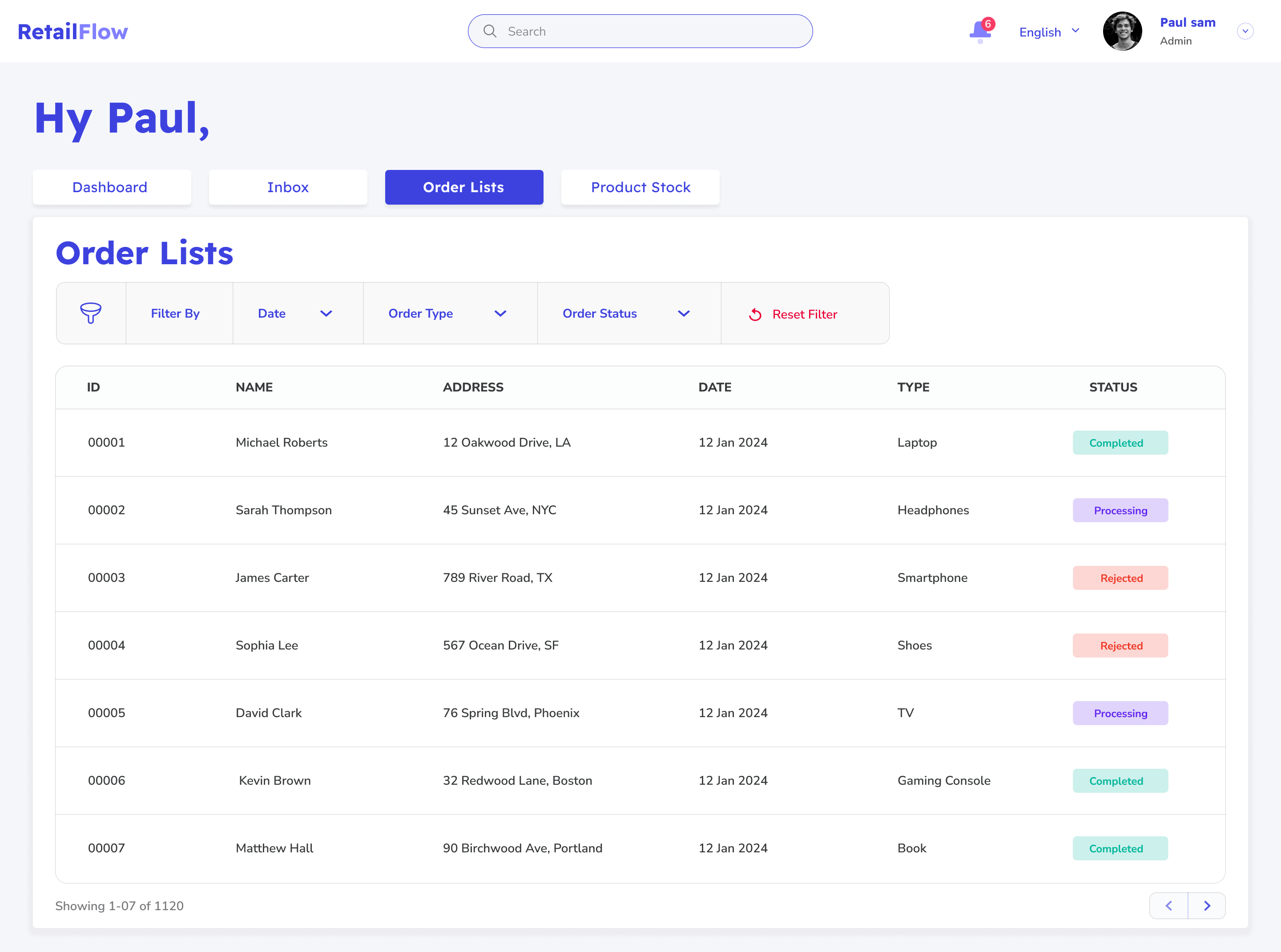Open the profile menu circled chevron
This screenshot has height=952, width=1281.
1245,31
